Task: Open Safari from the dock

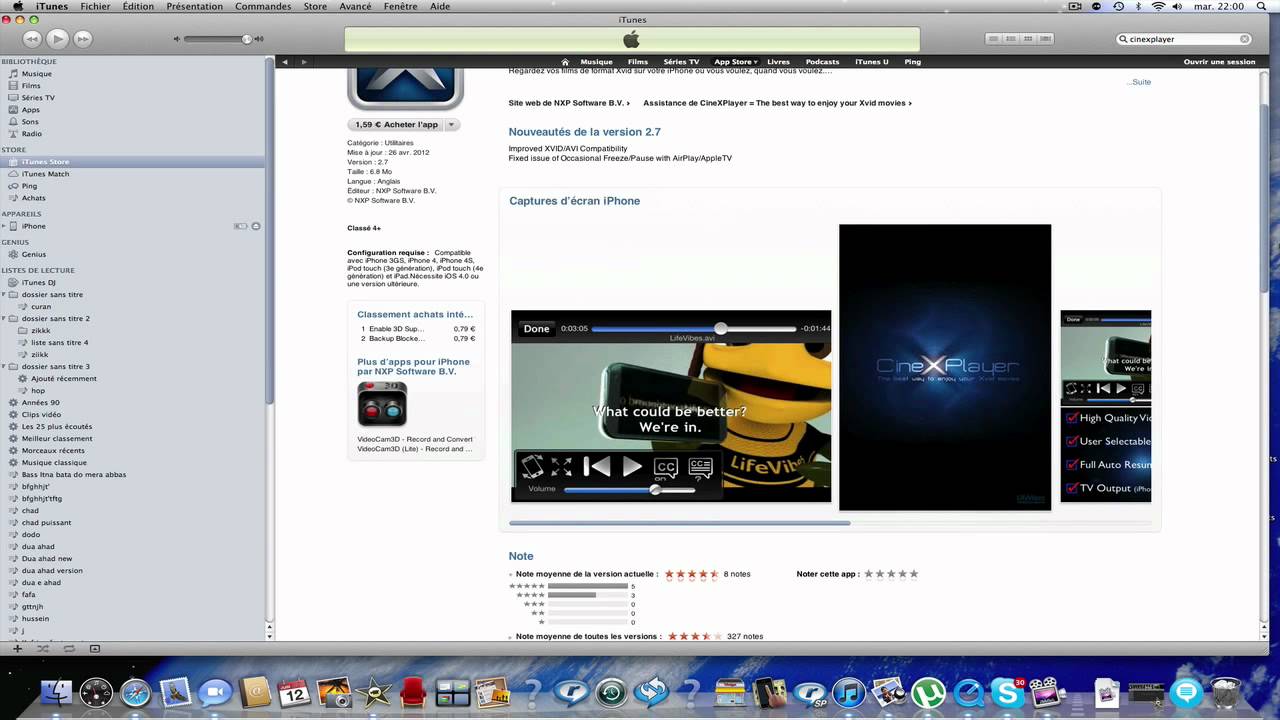Action: [135, 692]
